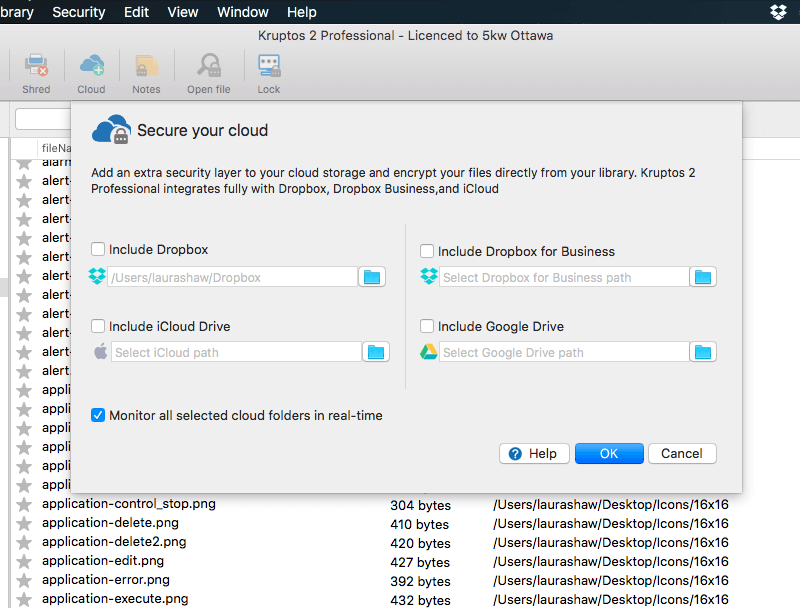Browse folder for iCloud path
800x608 pixels.
pos(376,352)
